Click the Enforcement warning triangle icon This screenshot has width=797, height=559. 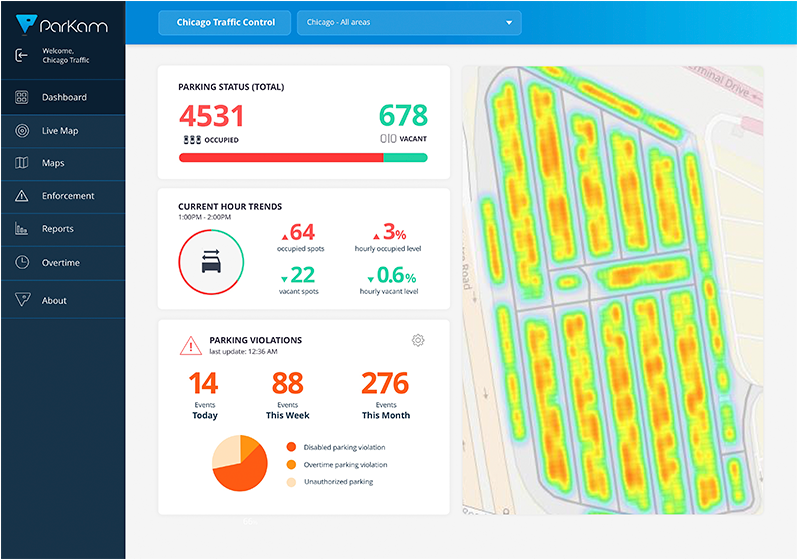tap(21, 196)
